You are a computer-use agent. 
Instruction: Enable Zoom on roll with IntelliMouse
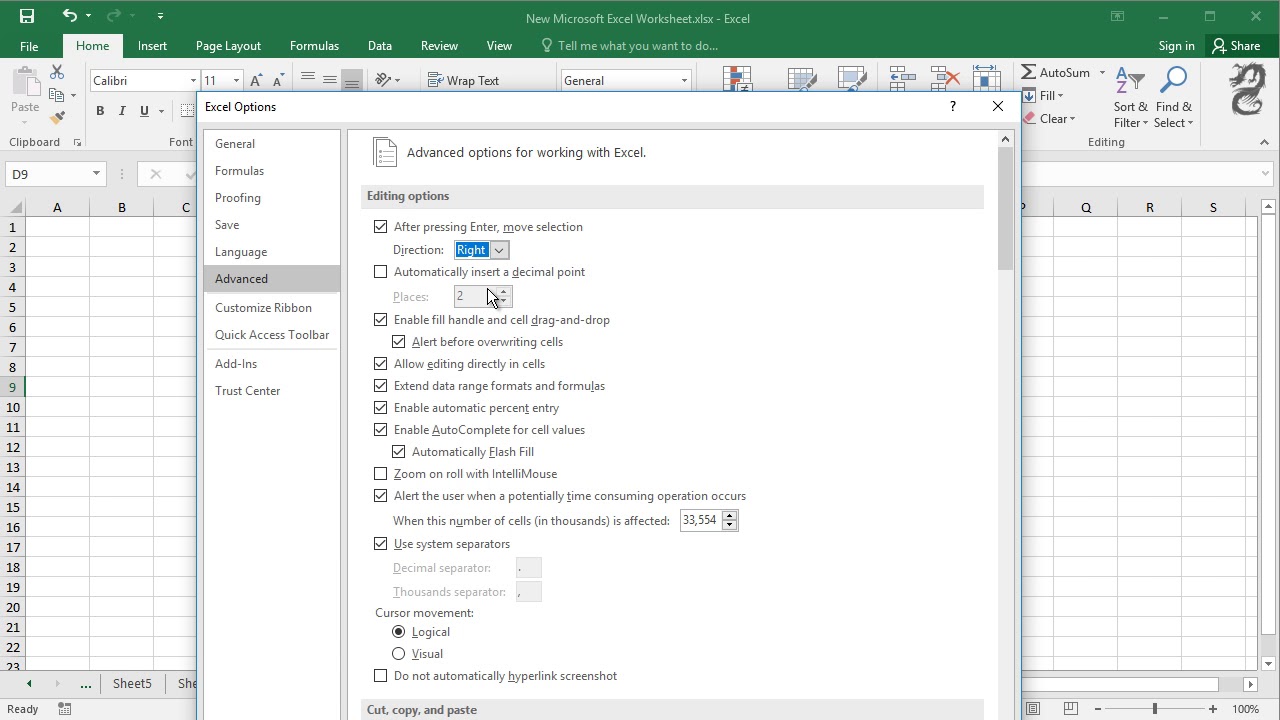coord(380,474)
